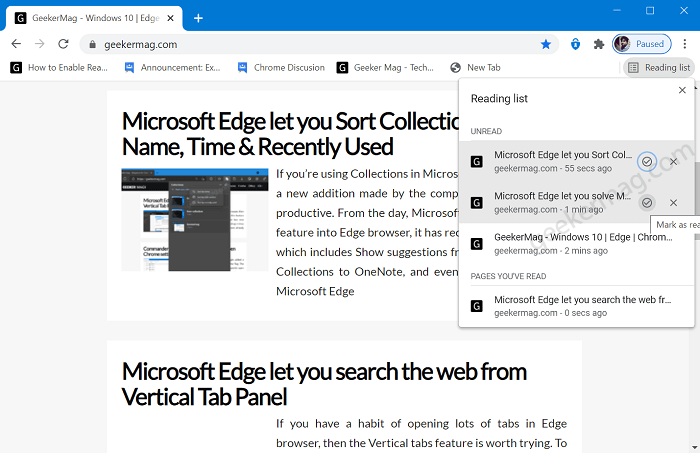Mark 'Sort Col...' entry as read

[x=646, y=162]
